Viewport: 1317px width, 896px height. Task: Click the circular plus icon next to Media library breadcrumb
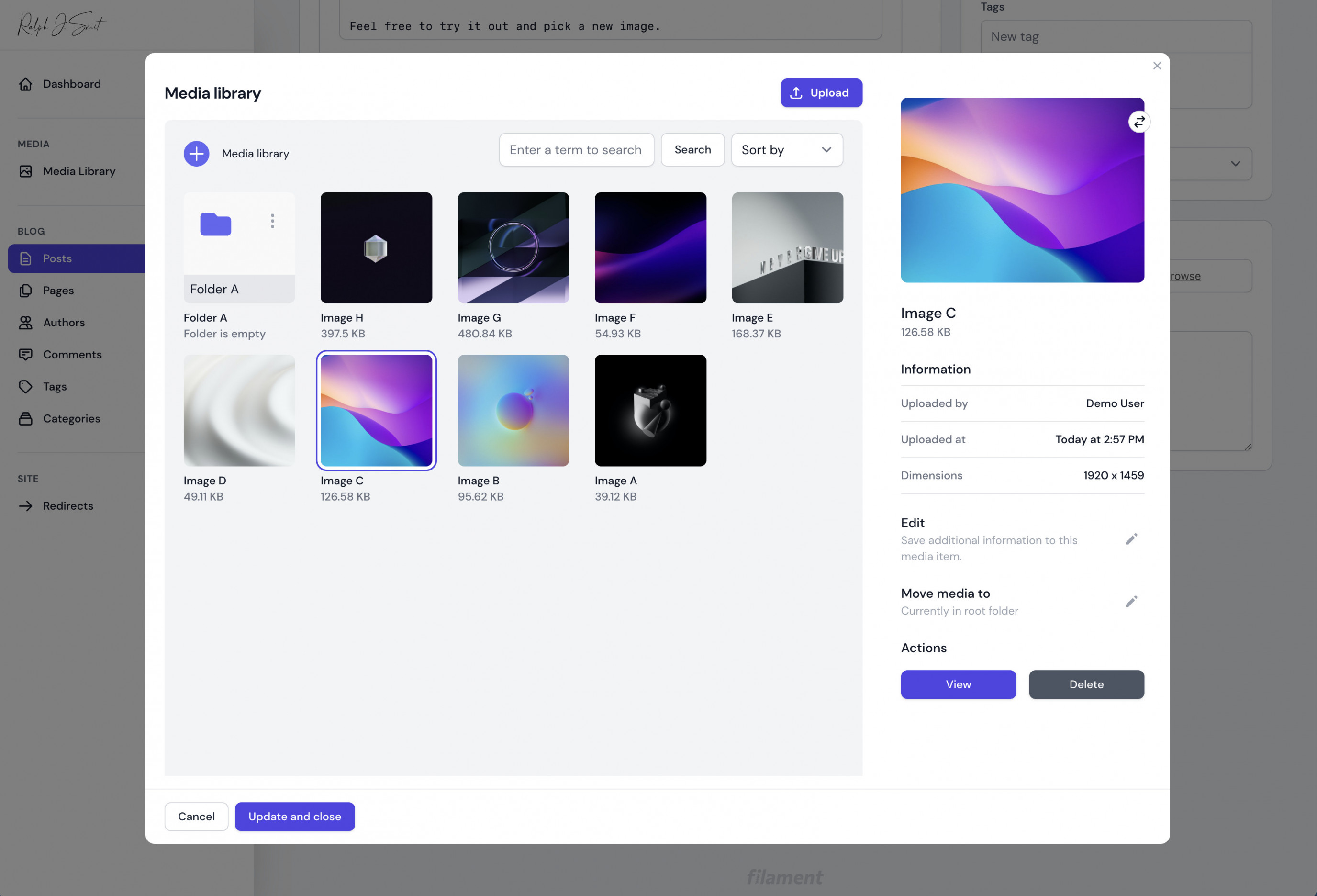tap(196, 153)
